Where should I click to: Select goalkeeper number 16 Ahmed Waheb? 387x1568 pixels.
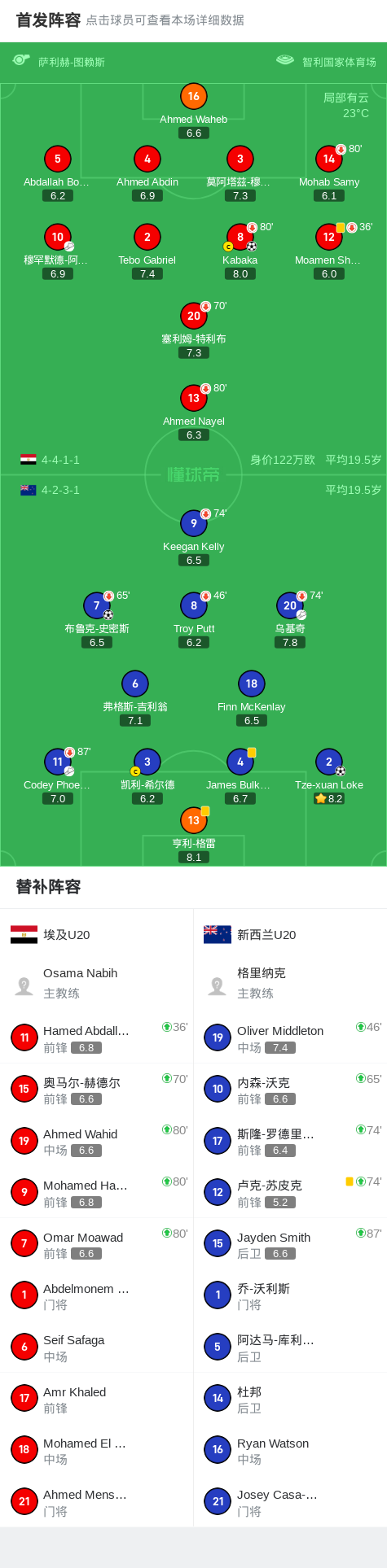click(193, 97)
